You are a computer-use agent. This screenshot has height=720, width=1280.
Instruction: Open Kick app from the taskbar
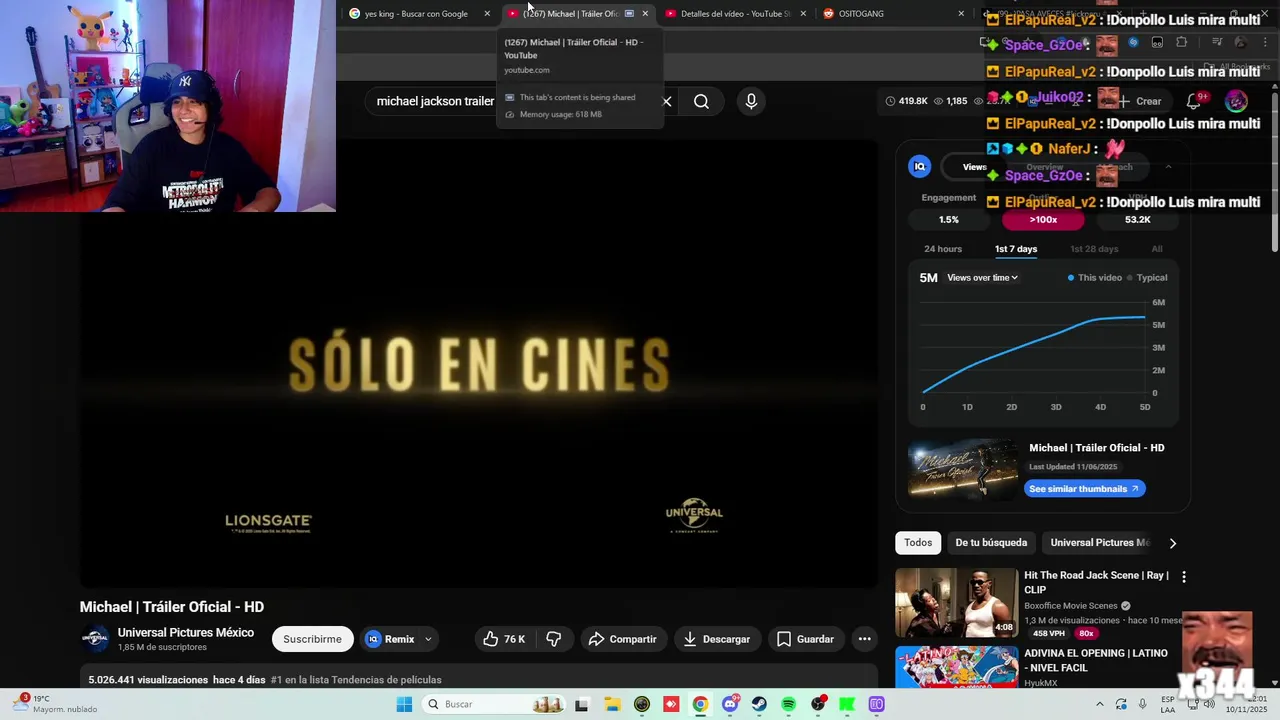pyautogui.click(x=847, y=704)
